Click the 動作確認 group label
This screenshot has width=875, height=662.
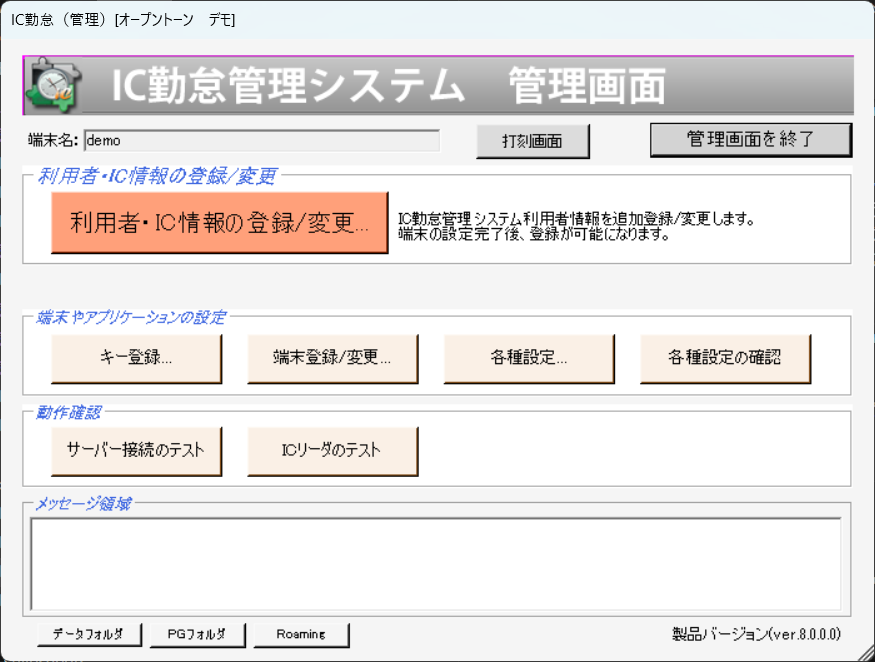(x=68, y=412)
